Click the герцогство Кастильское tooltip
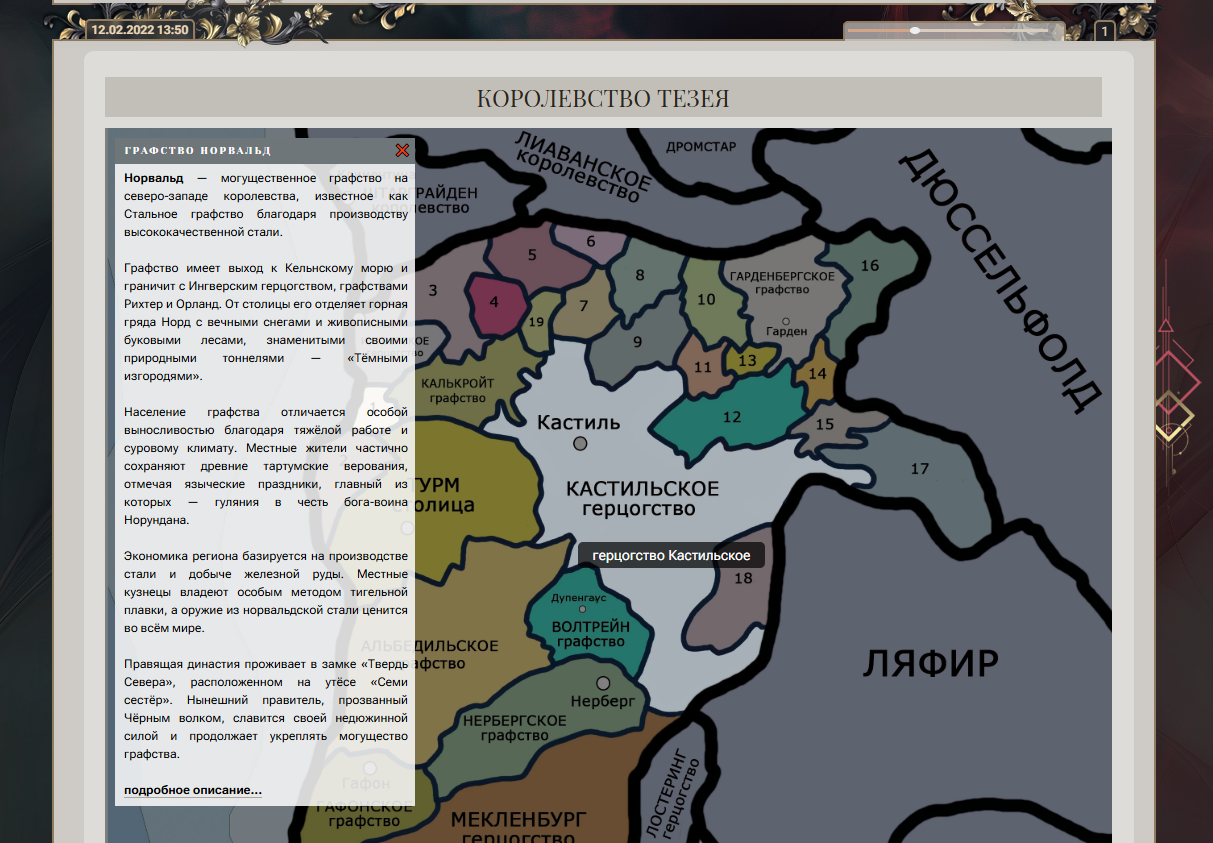This screenshot has height=843, width=1213. point(671,555)
